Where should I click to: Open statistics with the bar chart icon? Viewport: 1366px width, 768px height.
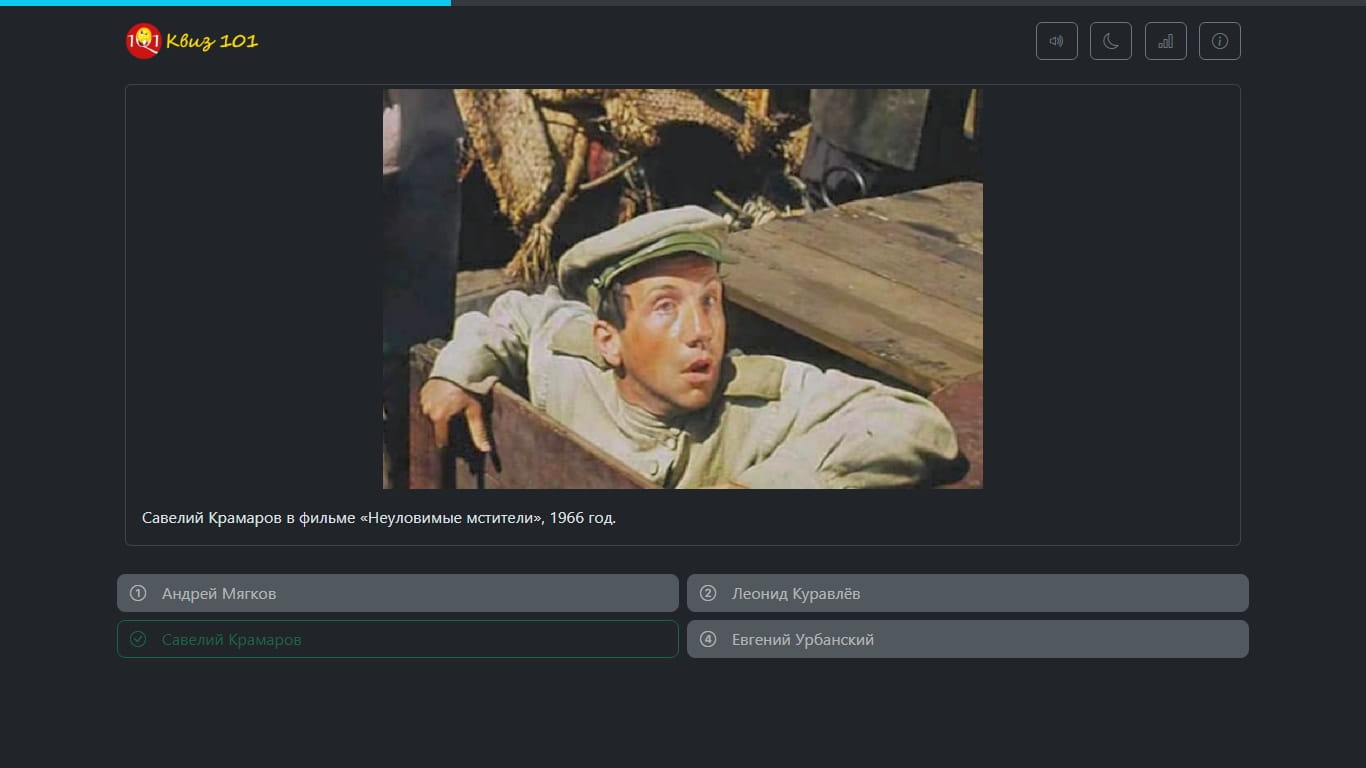click(x=1165, y=41)
